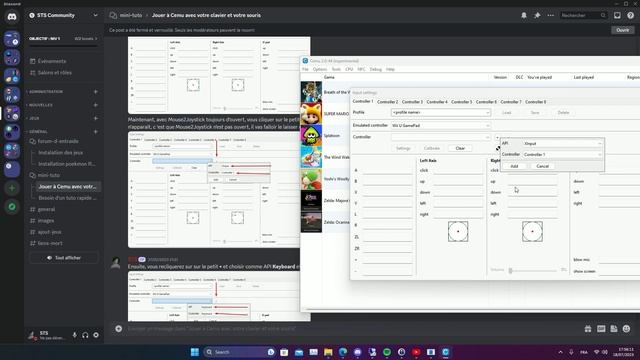640x360 pixels.
Task: Select Splatoon thumbnail in Cemu game list
Action: [311, 136]
